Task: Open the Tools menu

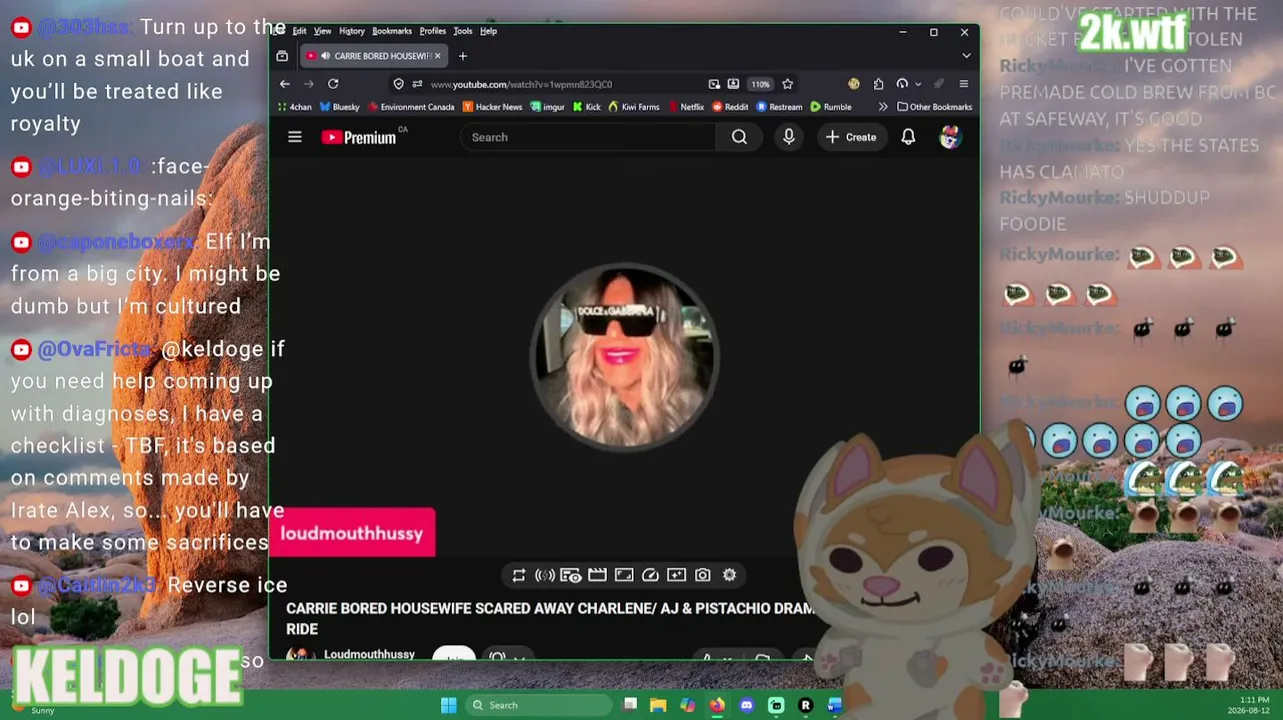Action: coord(463,31)
